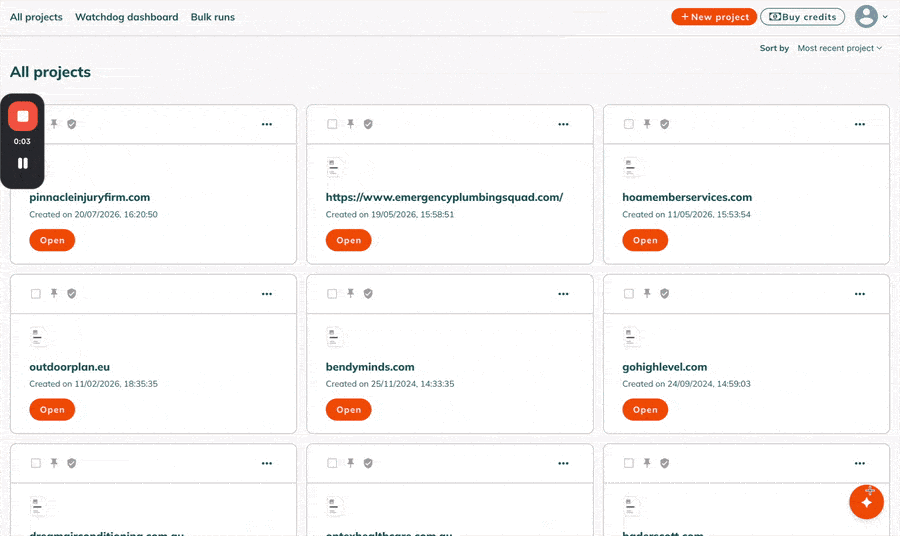Image resolution: width=900 pixels, height=536 pixels.
Task: Click bendyminds.com project title
Action: point(370,367)
